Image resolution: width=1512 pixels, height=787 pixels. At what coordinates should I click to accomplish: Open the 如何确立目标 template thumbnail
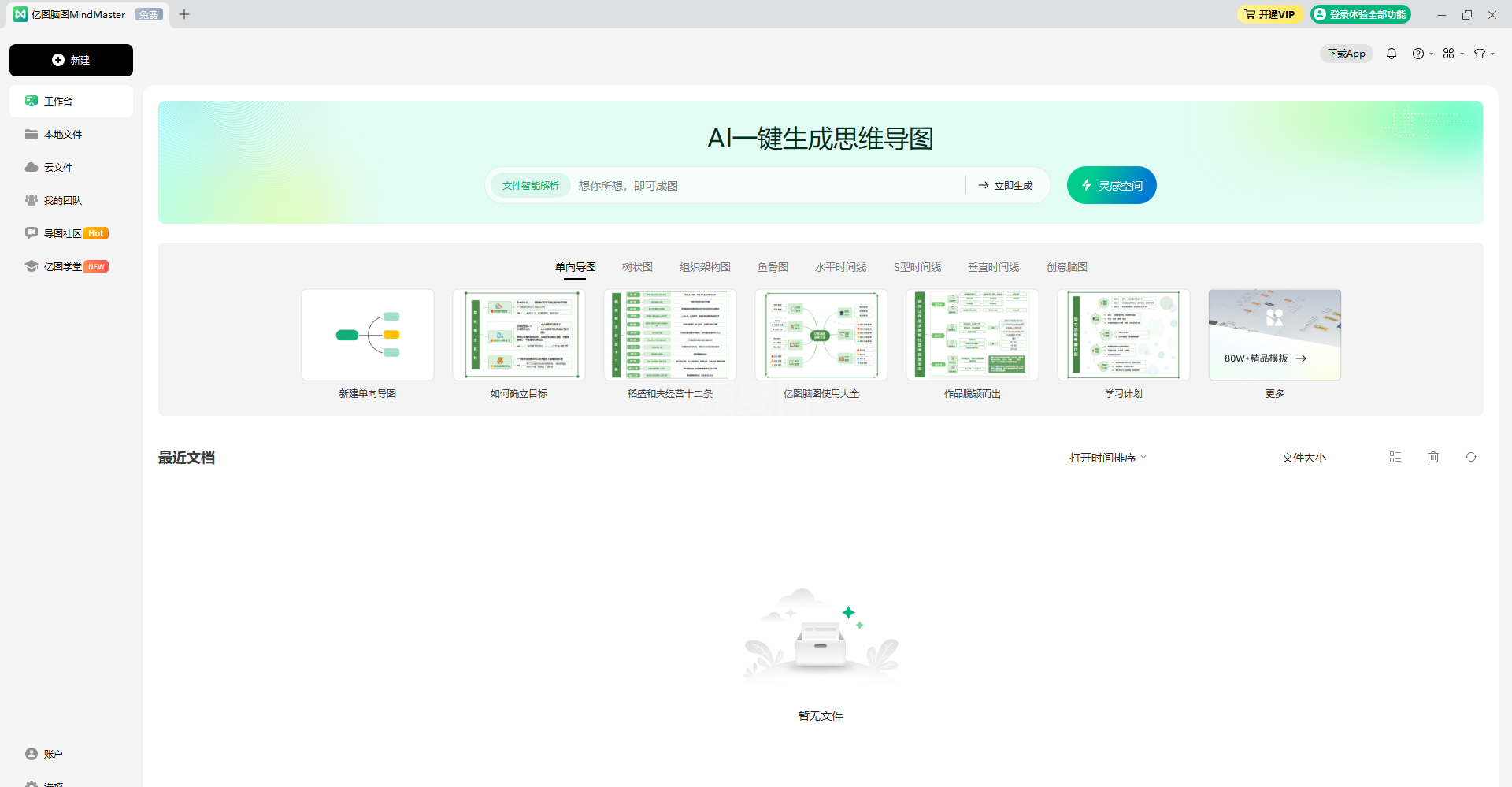519,335
